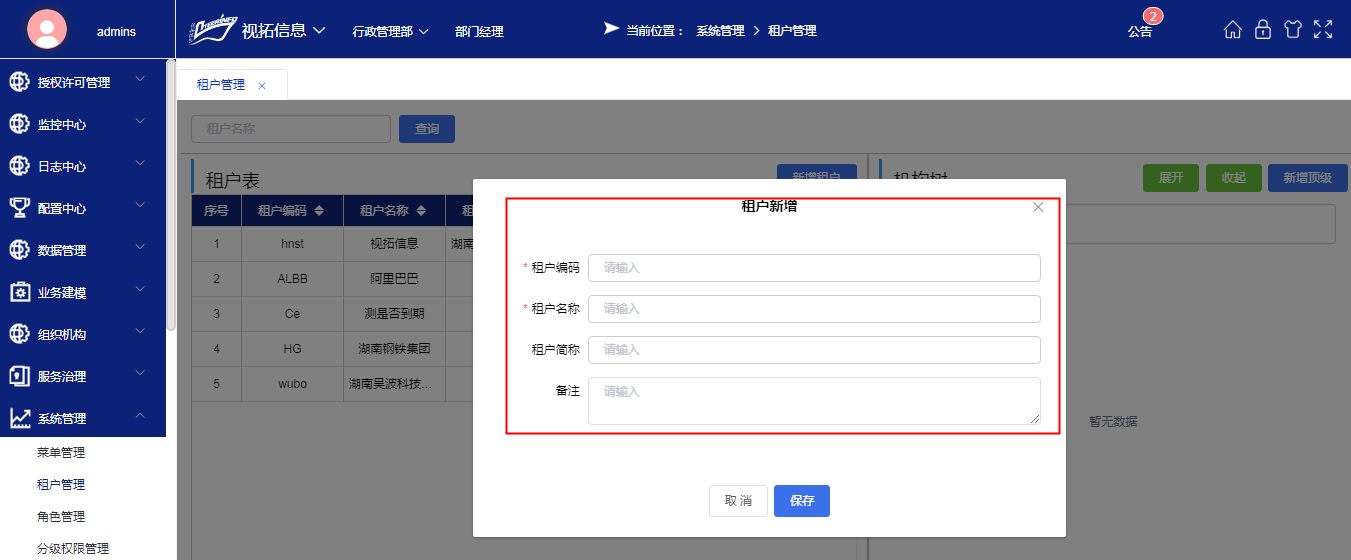Sort table by 租户编码 column arrows
This screenshot has height=560, width=1351.
click(319, 211)
